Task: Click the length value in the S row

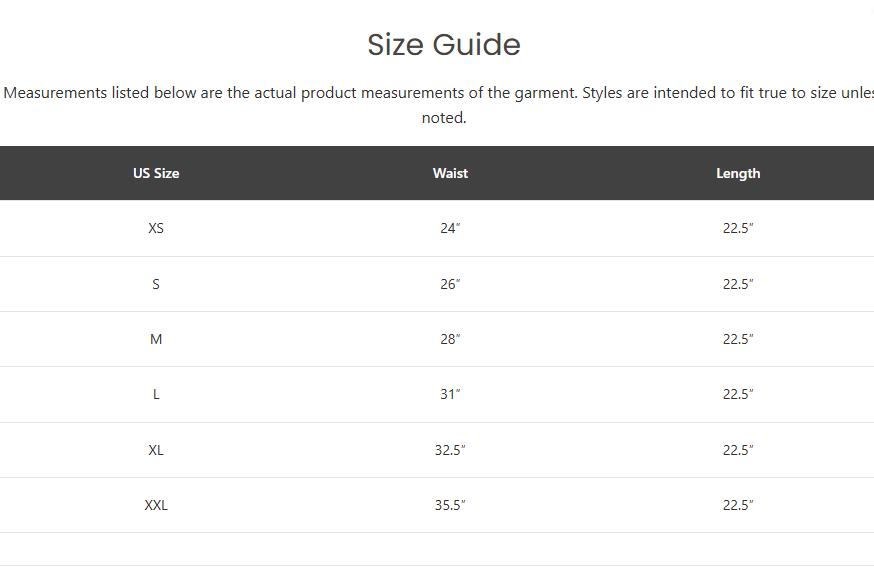Action: 738,284
